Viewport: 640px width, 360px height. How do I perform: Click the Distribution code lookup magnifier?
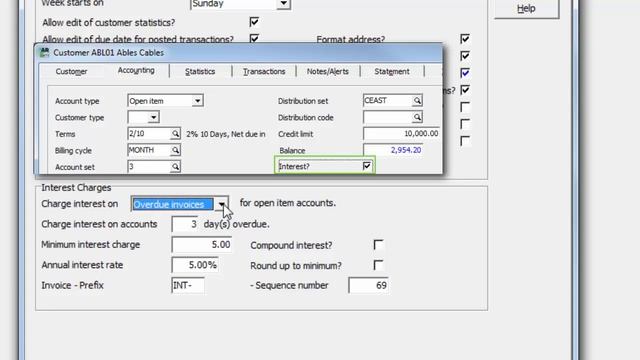coord(417,117)
